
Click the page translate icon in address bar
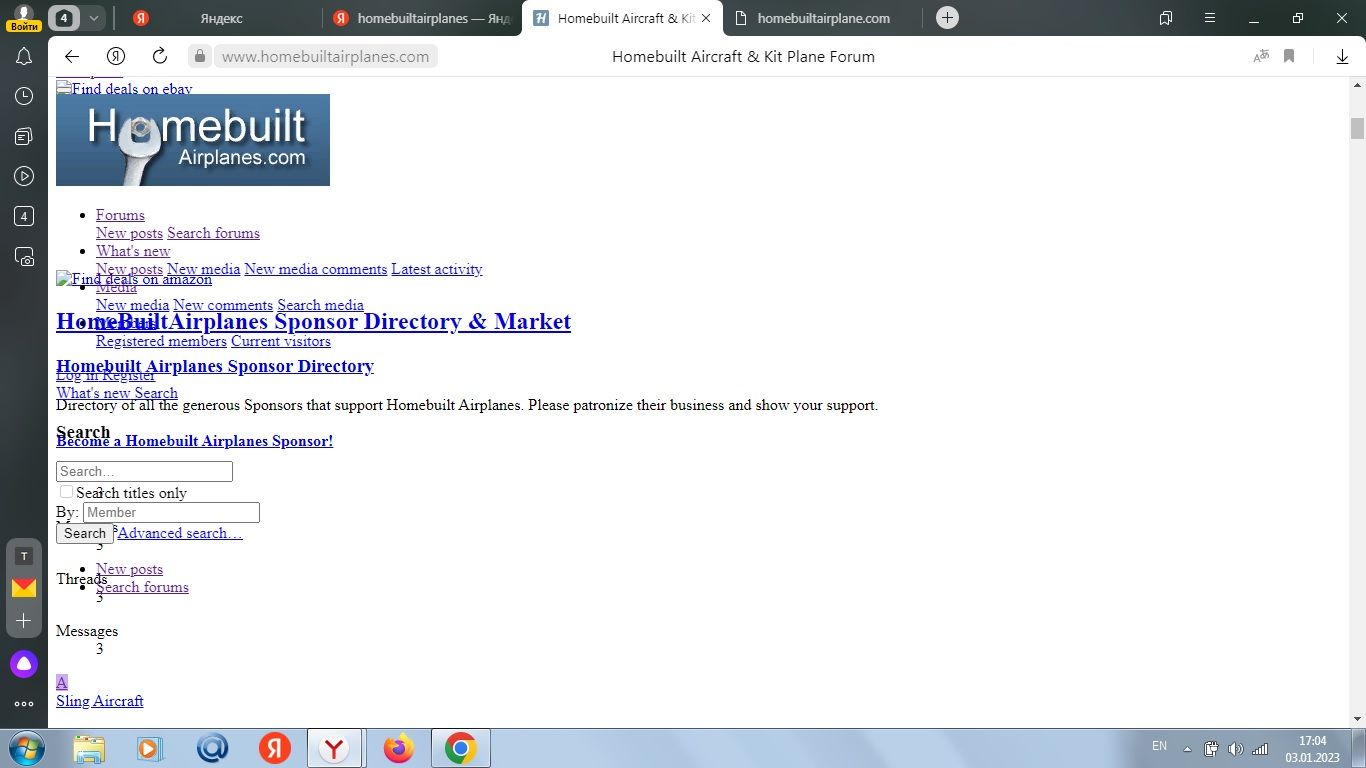[x=1261, y=57]
